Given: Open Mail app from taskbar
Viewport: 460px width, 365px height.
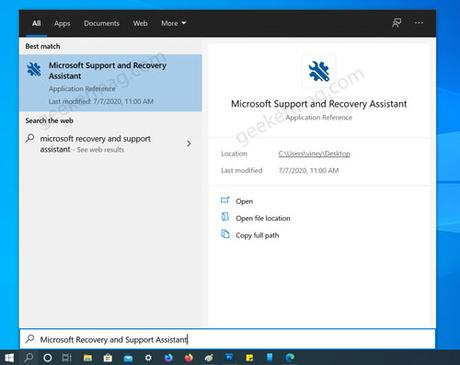Looking at the screenshot, I should tap(128, 358).
